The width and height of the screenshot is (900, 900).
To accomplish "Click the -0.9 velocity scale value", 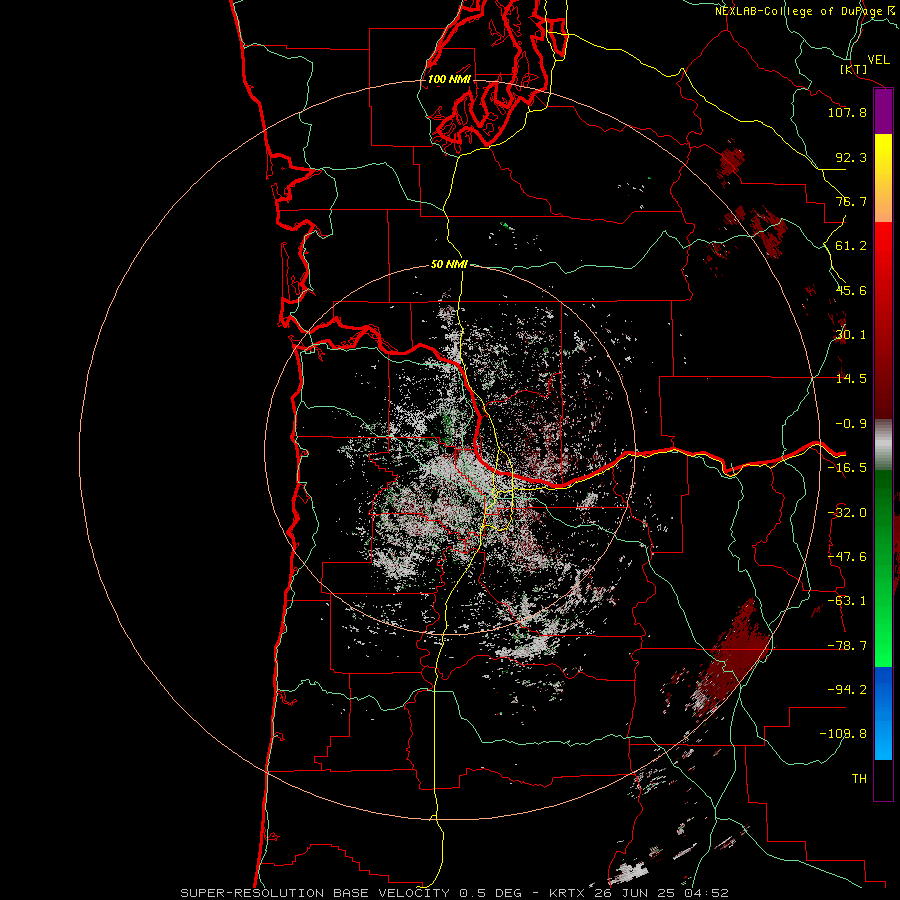I will point(851,424).
